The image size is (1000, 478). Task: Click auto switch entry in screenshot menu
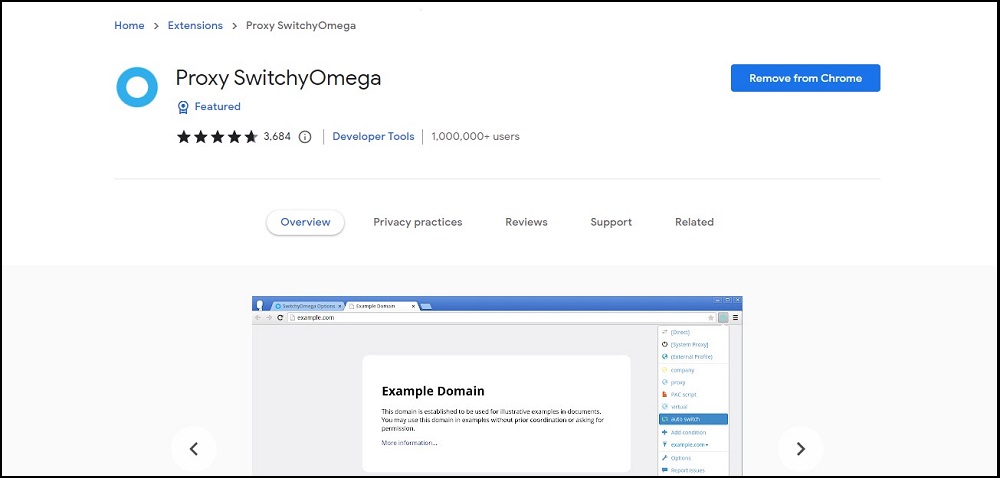pyautogui.click(x=693, y=419)
